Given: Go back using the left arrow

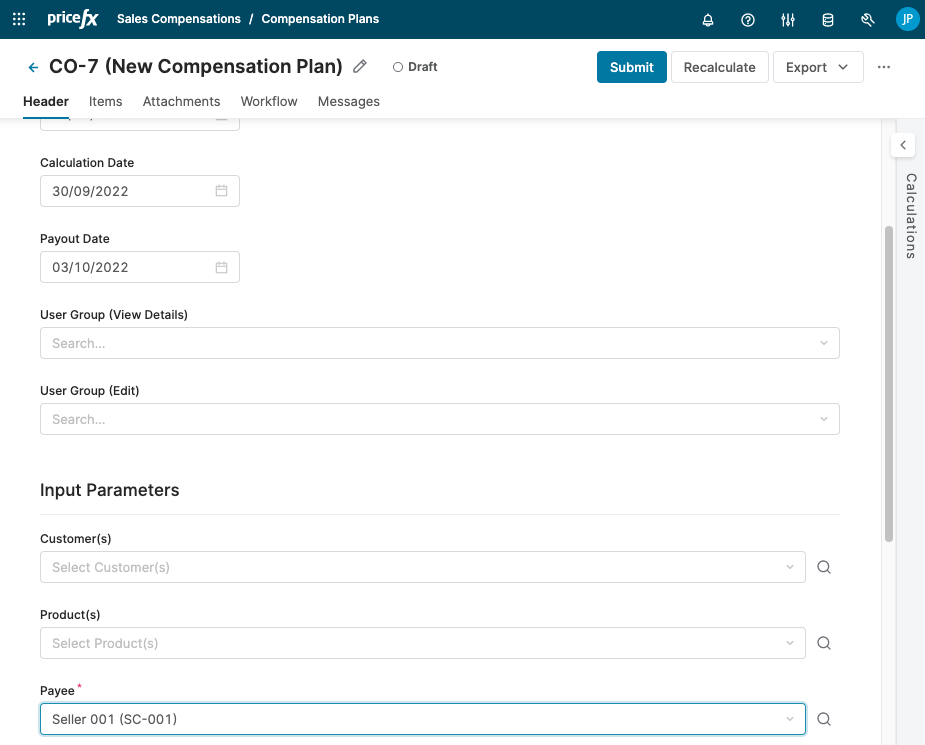Looking at the screenshot, I should click(33, 67).
